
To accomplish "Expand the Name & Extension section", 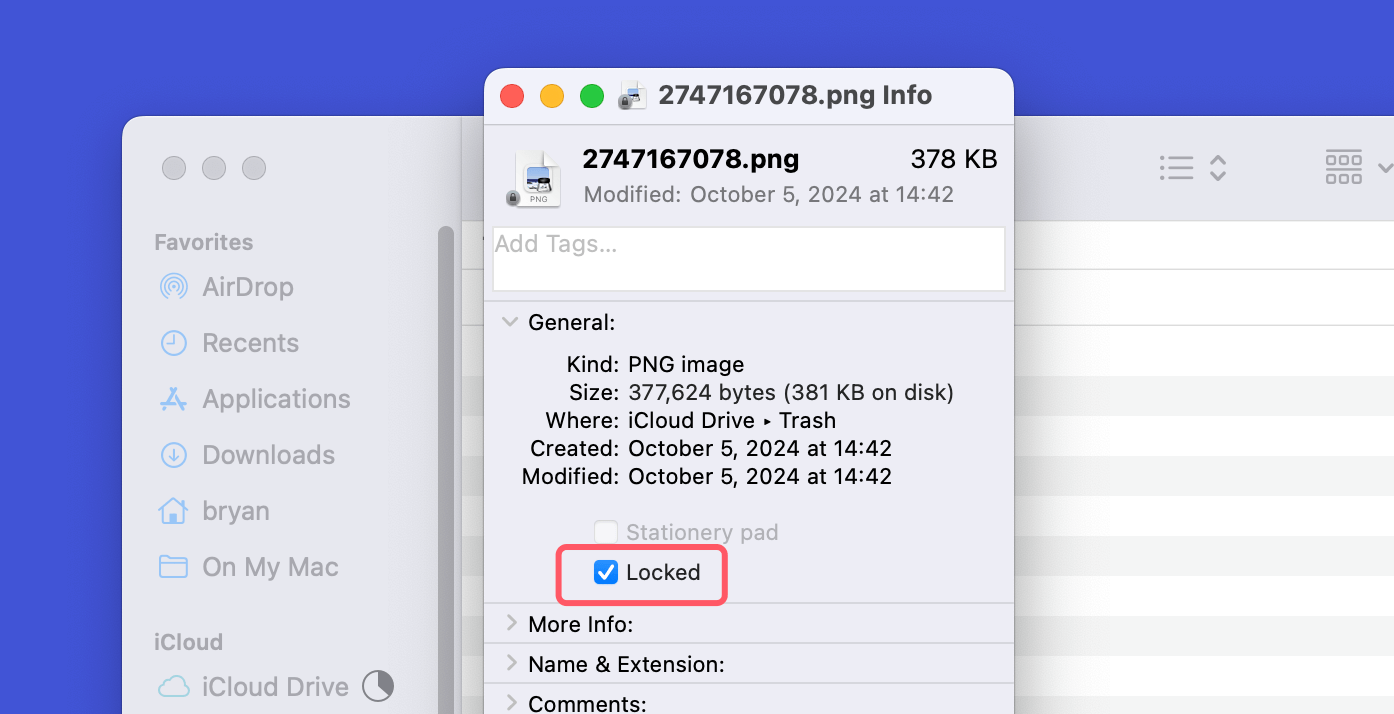I will [x=511, y=663].
